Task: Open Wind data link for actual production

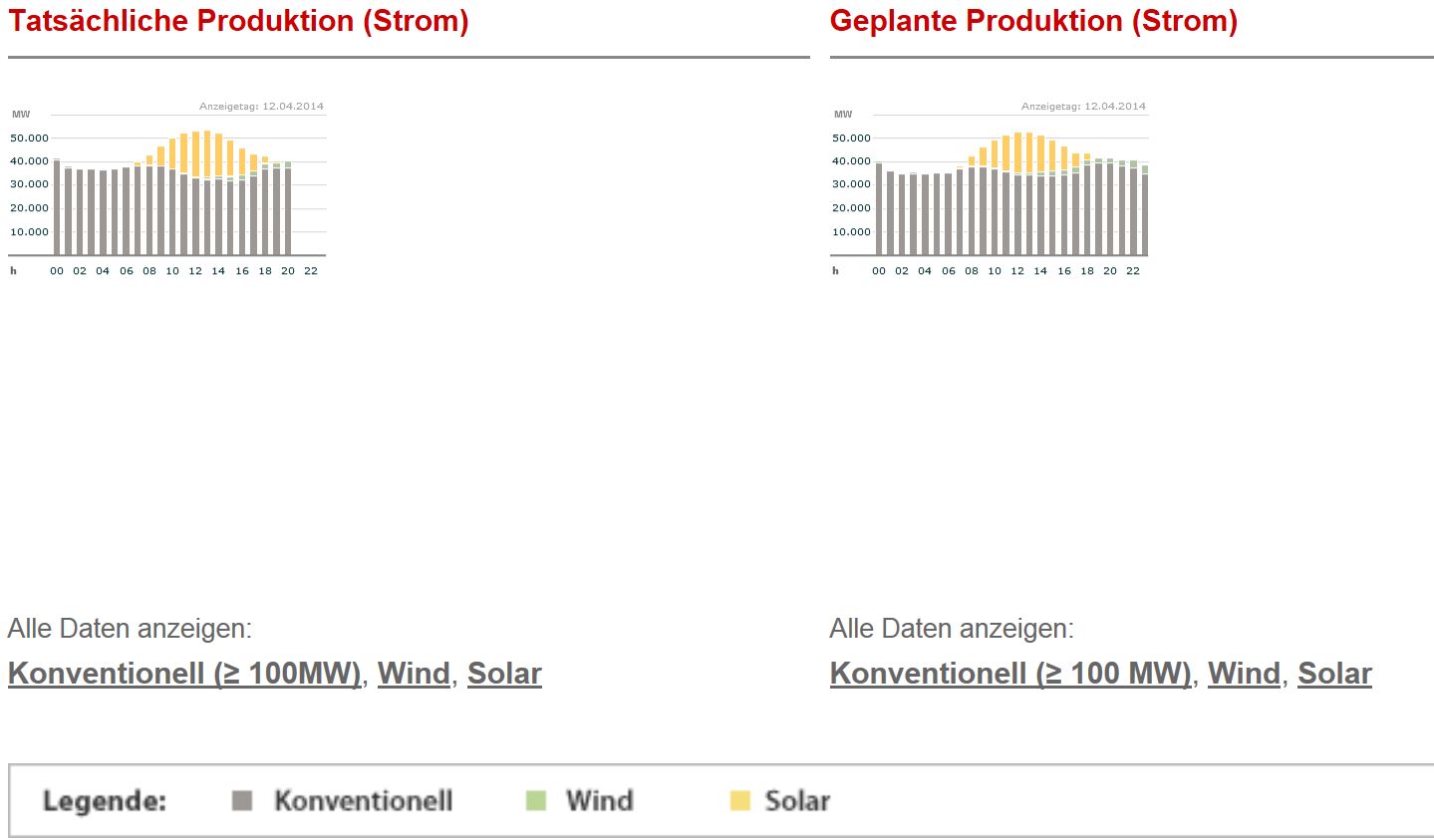Action: (x=414, y=674)
